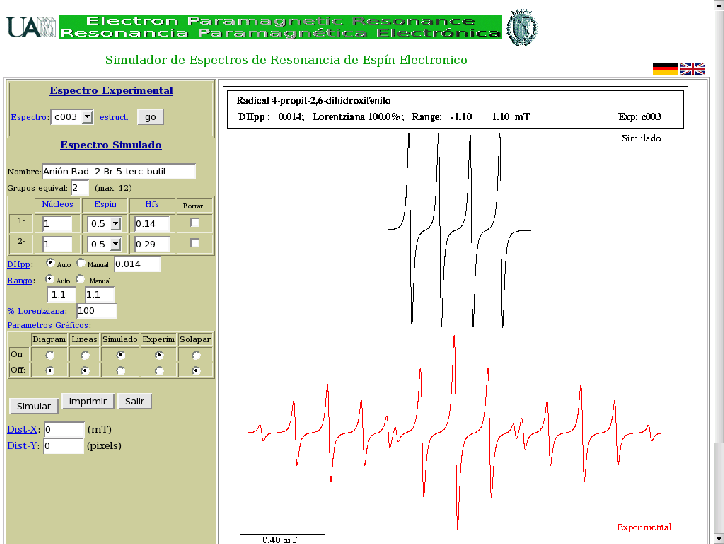The image size is (724, 544).
Task: Click the row 1 HS field 0.14
Action: (x=152, y=224)
